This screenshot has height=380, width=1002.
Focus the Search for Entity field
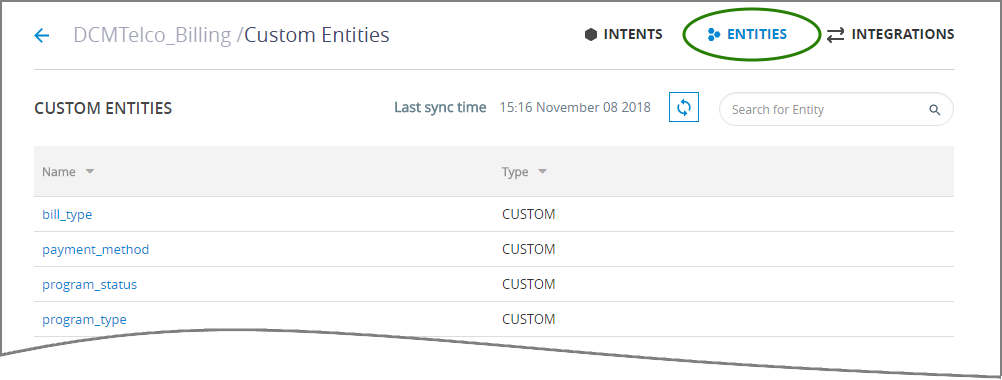coord(828,110)
